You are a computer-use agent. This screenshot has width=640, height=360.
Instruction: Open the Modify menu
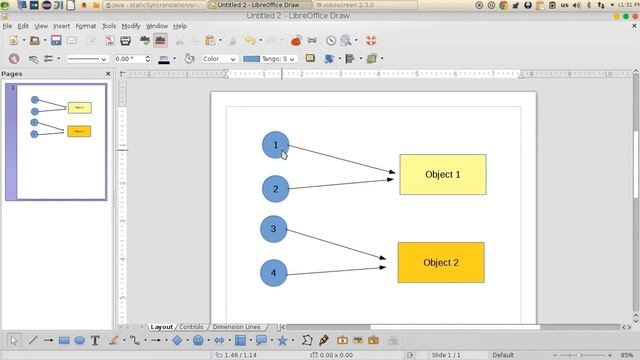point(131,26)
